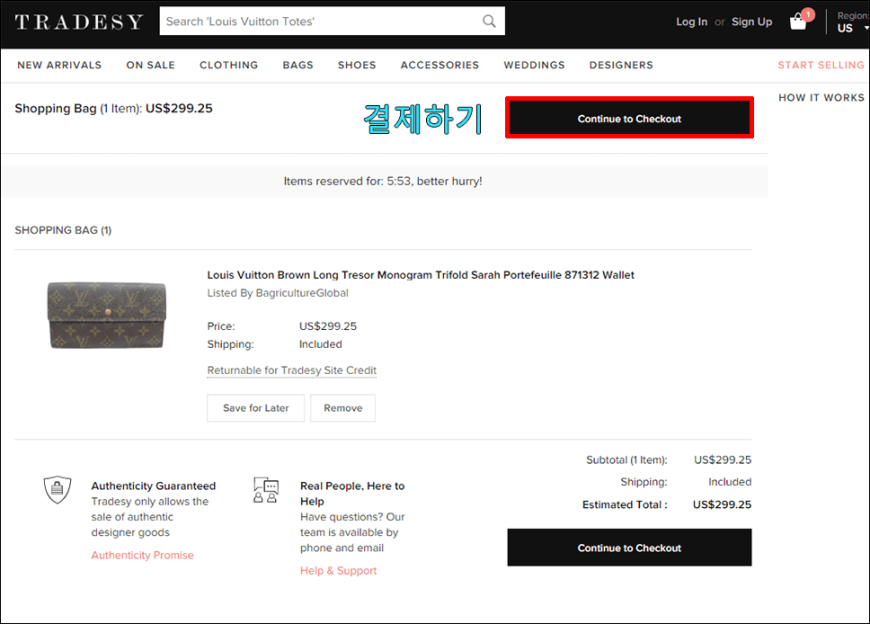Open New Arrivals menu
Image resolution: width=870 pixels, height=624 pixels.
pos(59,65)
